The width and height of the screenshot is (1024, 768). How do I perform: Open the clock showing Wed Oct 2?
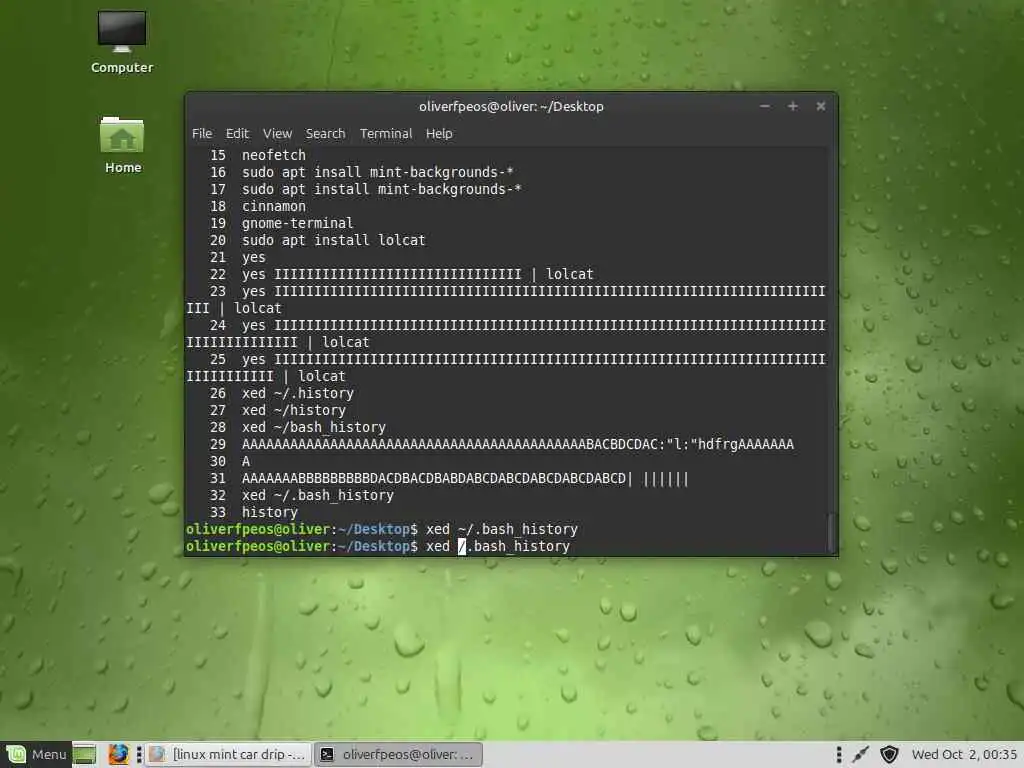tap(964, 754)
